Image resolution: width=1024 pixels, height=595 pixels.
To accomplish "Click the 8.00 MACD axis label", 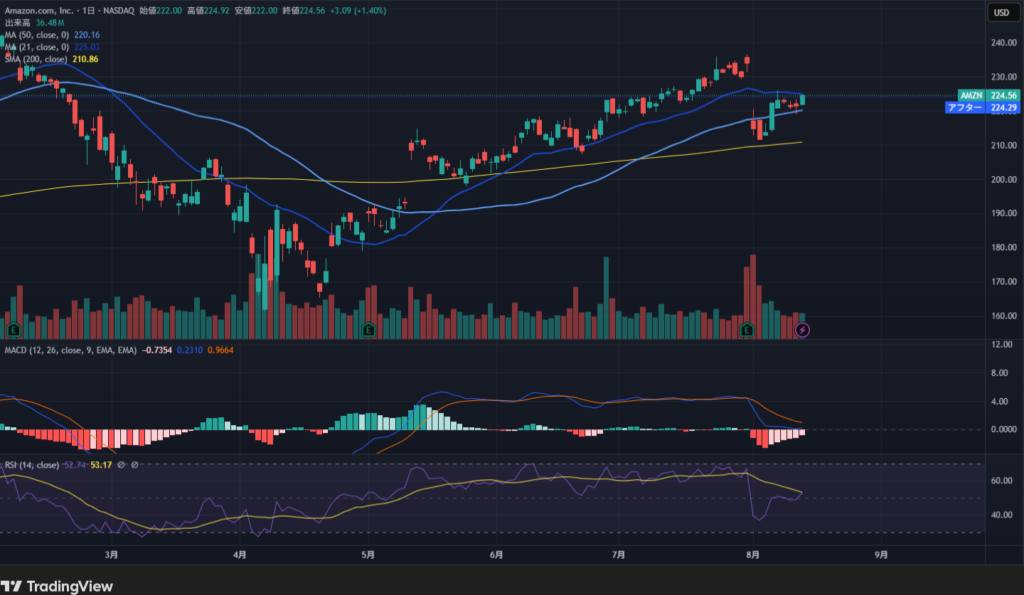I will pyautogui.click(x=1000, y=373).
